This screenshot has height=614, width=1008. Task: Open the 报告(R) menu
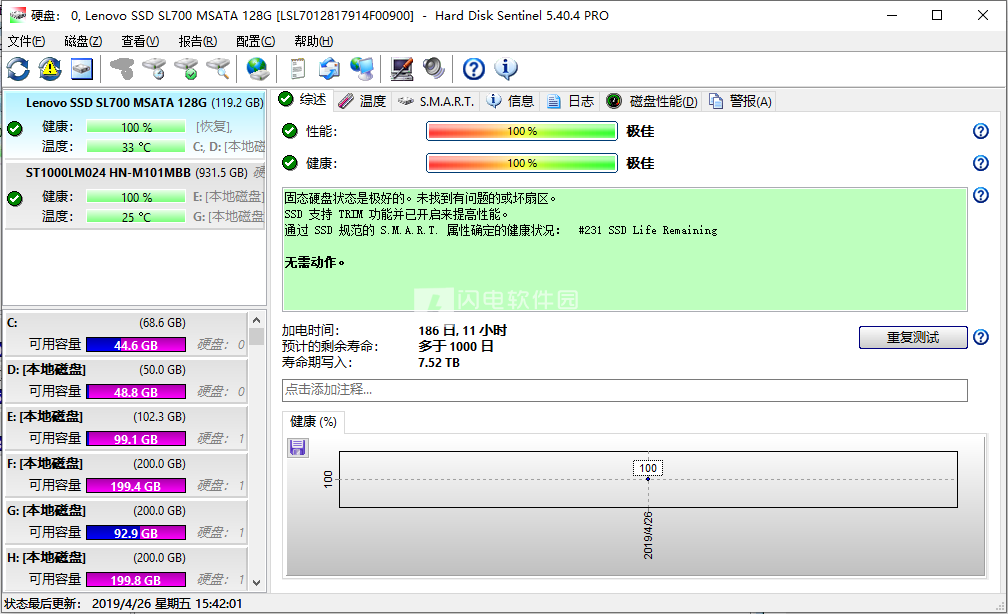tap(197, 41)
